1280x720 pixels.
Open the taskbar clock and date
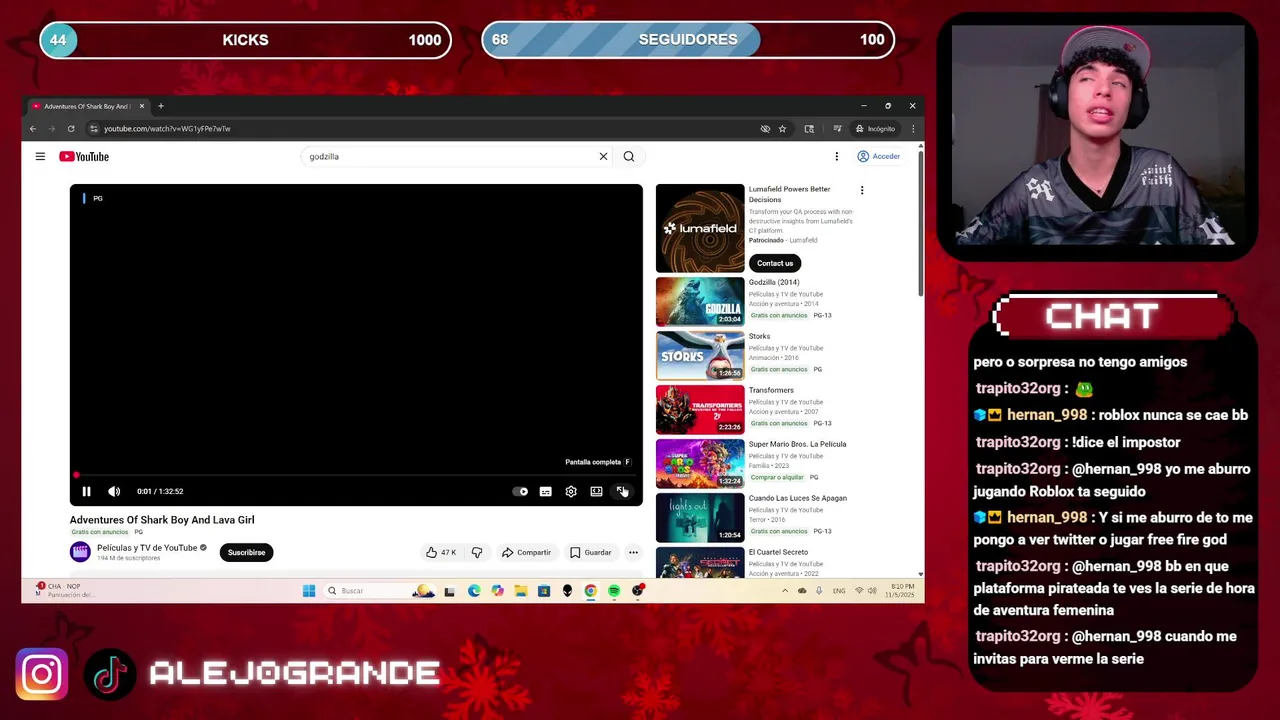902,591
